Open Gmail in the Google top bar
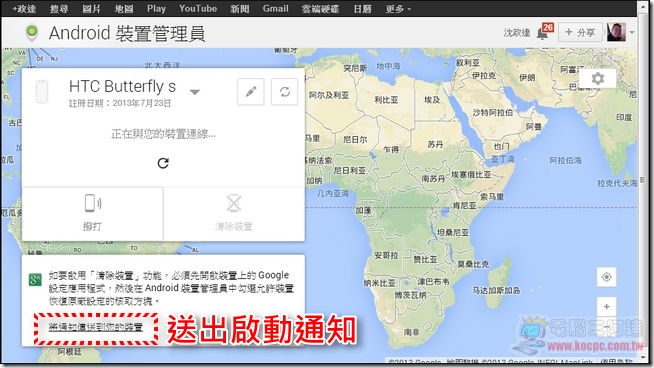The height and width of the screenshot is (368, 654). tap(275, 9)
